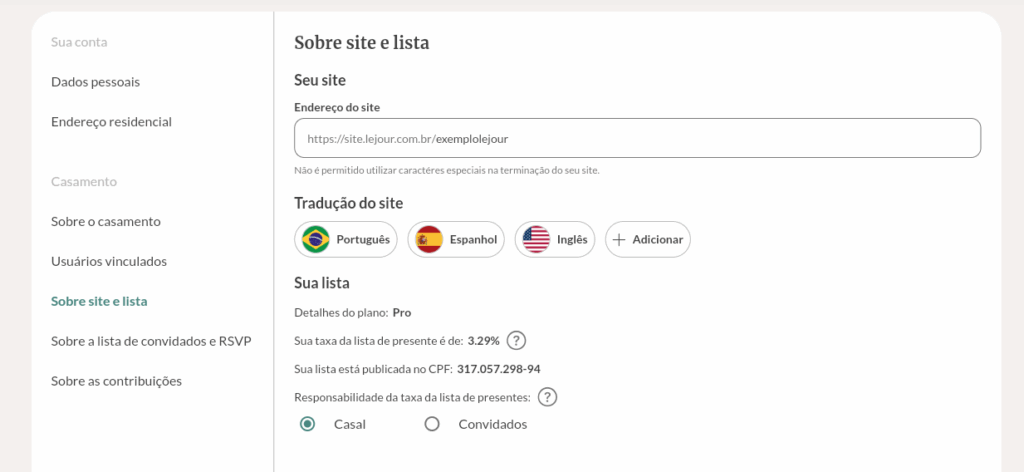1024x472 pixels.
Task: Open help icon beside Responsabilidade da taxa
Action: (x=547, y=397)
